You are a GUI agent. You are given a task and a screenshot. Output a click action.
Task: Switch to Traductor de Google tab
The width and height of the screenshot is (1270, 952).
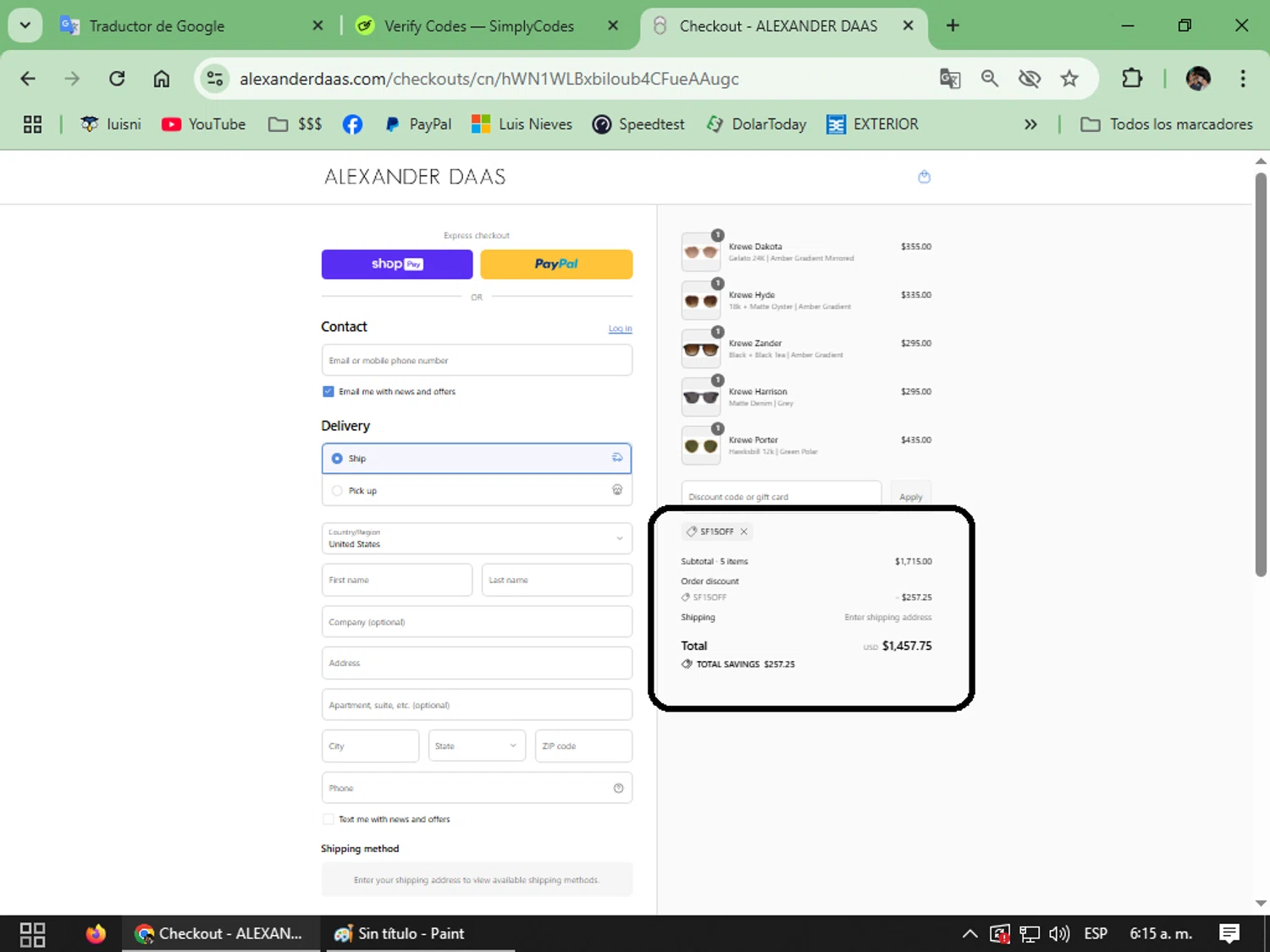coord(190,25)
